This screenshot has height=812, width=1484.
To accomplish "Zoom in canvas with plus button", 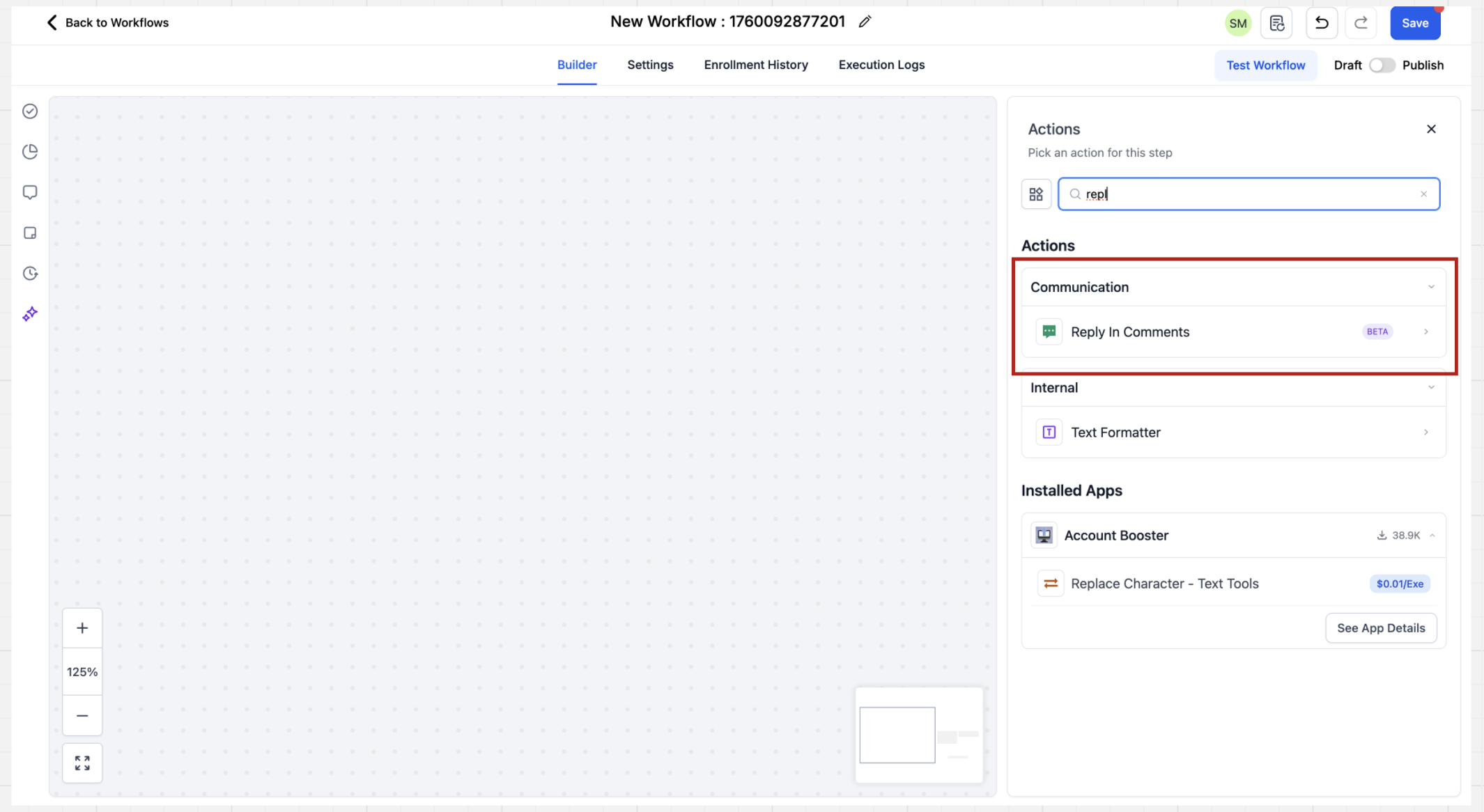I will click(x=82, y=628).
